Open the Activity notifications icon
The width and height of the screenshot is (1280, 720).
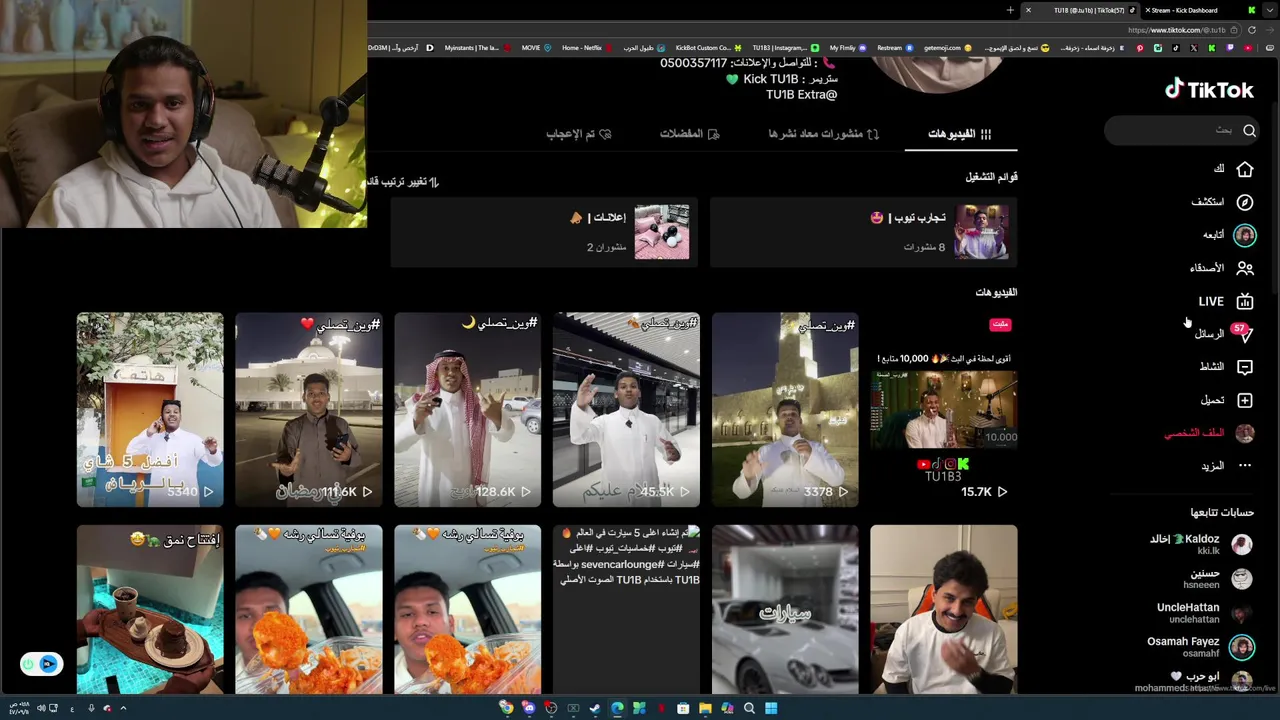pyautogui.click(x=1245, y=367)
